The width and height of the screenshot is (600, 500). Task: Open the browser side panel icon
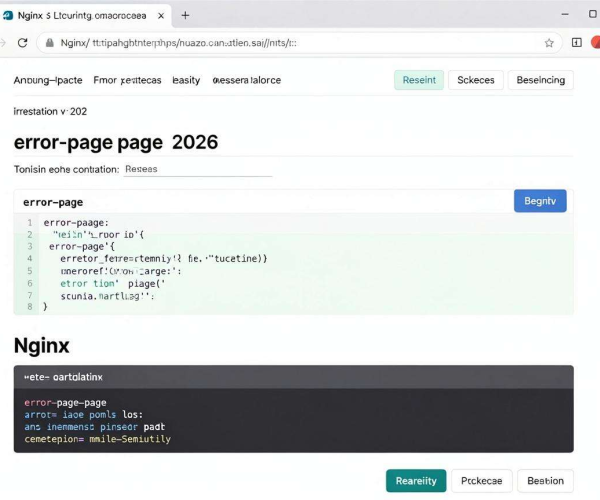click(x=577, y=43)
